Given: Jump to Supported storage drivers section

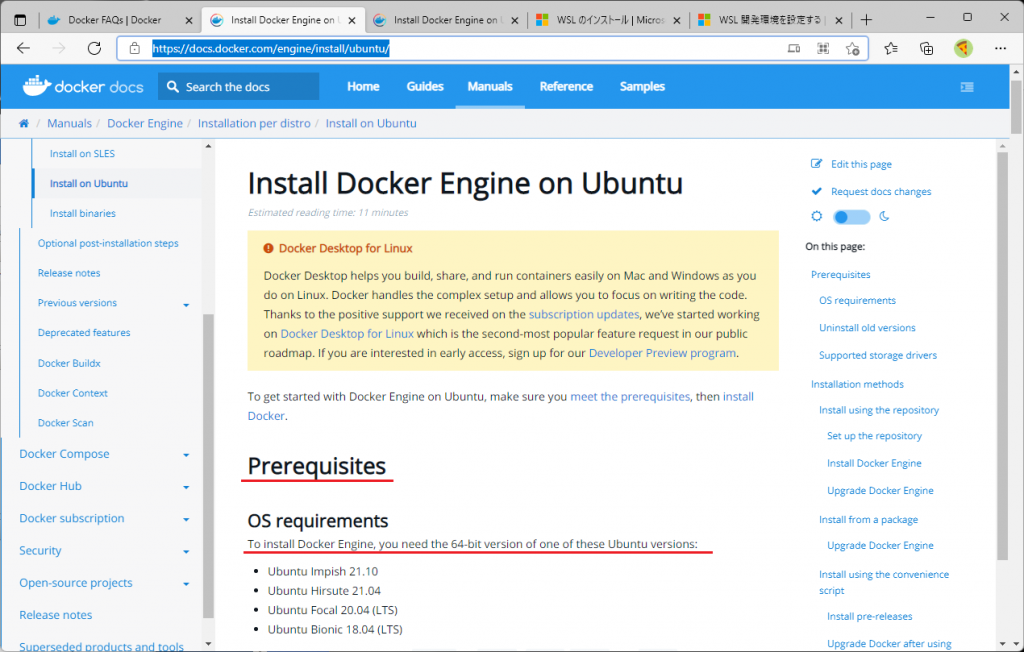Looking at the screenshot, I should pyautogui.click(x=878, y=355).
